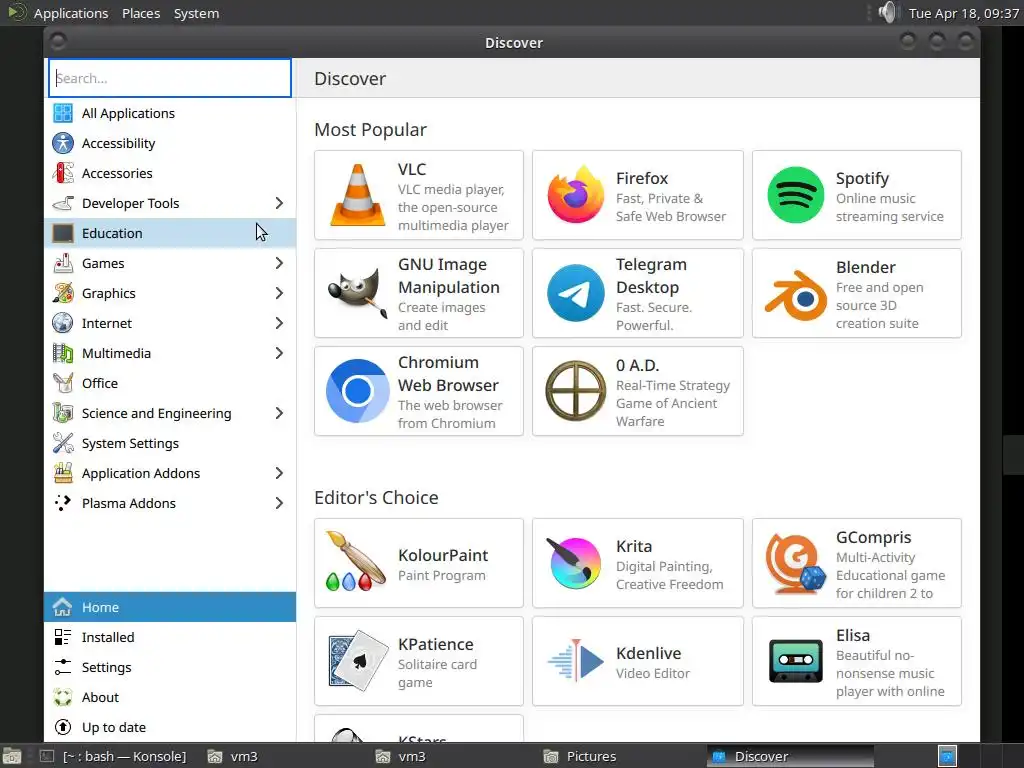Expand the Plasma Addons chevron
This screenshot has height=768, width=1024.
280,503
